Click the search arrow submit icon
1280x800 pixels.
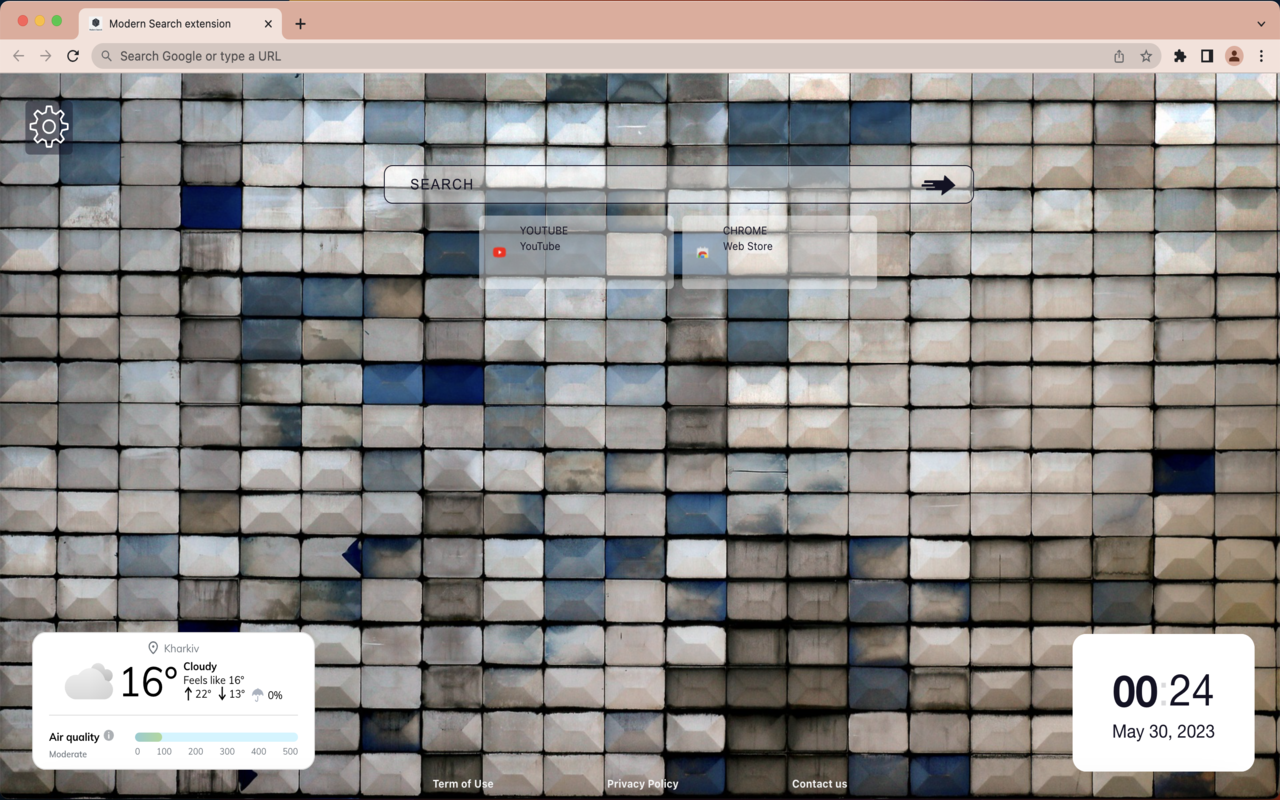tap(938, 185)
